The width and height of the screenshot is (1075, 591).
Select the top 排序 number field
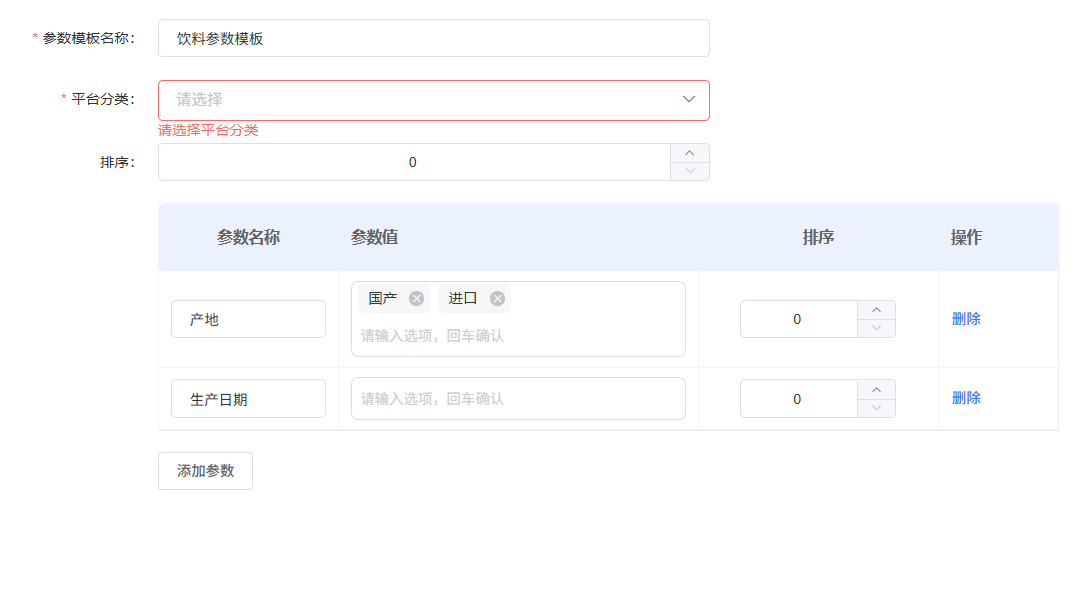(413, 162)
